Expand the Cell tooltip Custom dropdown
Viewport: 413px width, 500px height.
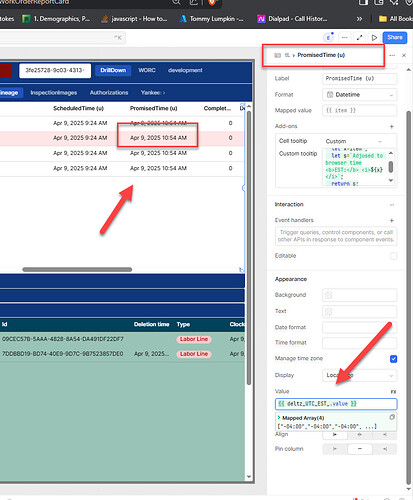point(354,141)
